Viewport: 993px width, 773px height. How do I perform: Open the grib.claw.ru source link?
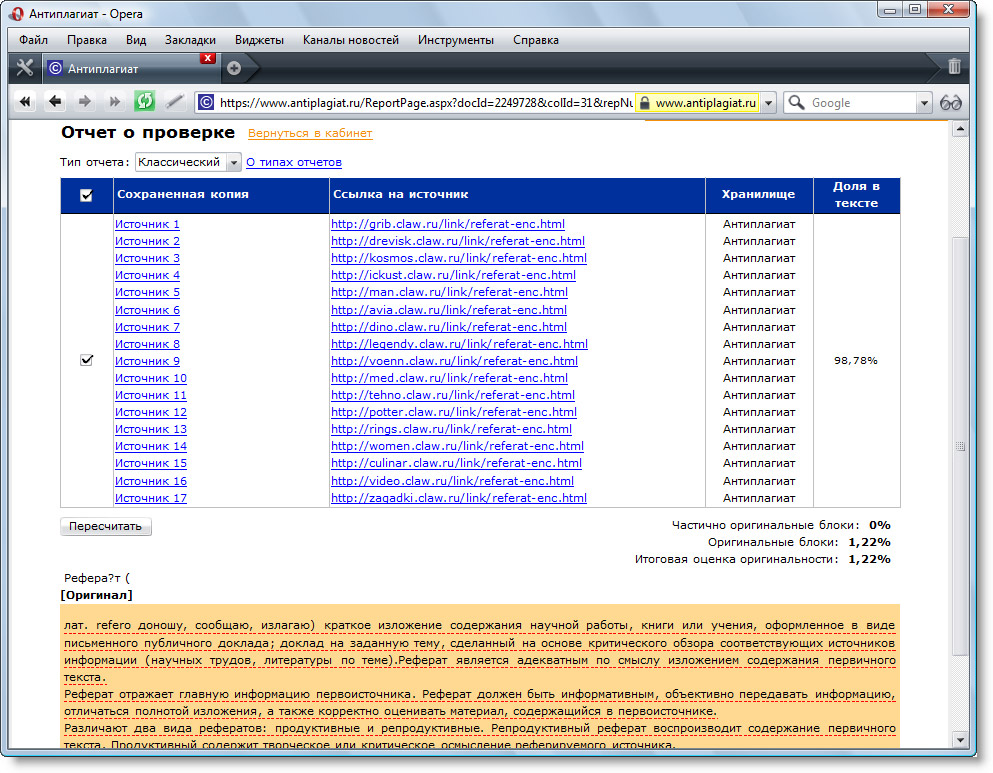click(448, 224)
